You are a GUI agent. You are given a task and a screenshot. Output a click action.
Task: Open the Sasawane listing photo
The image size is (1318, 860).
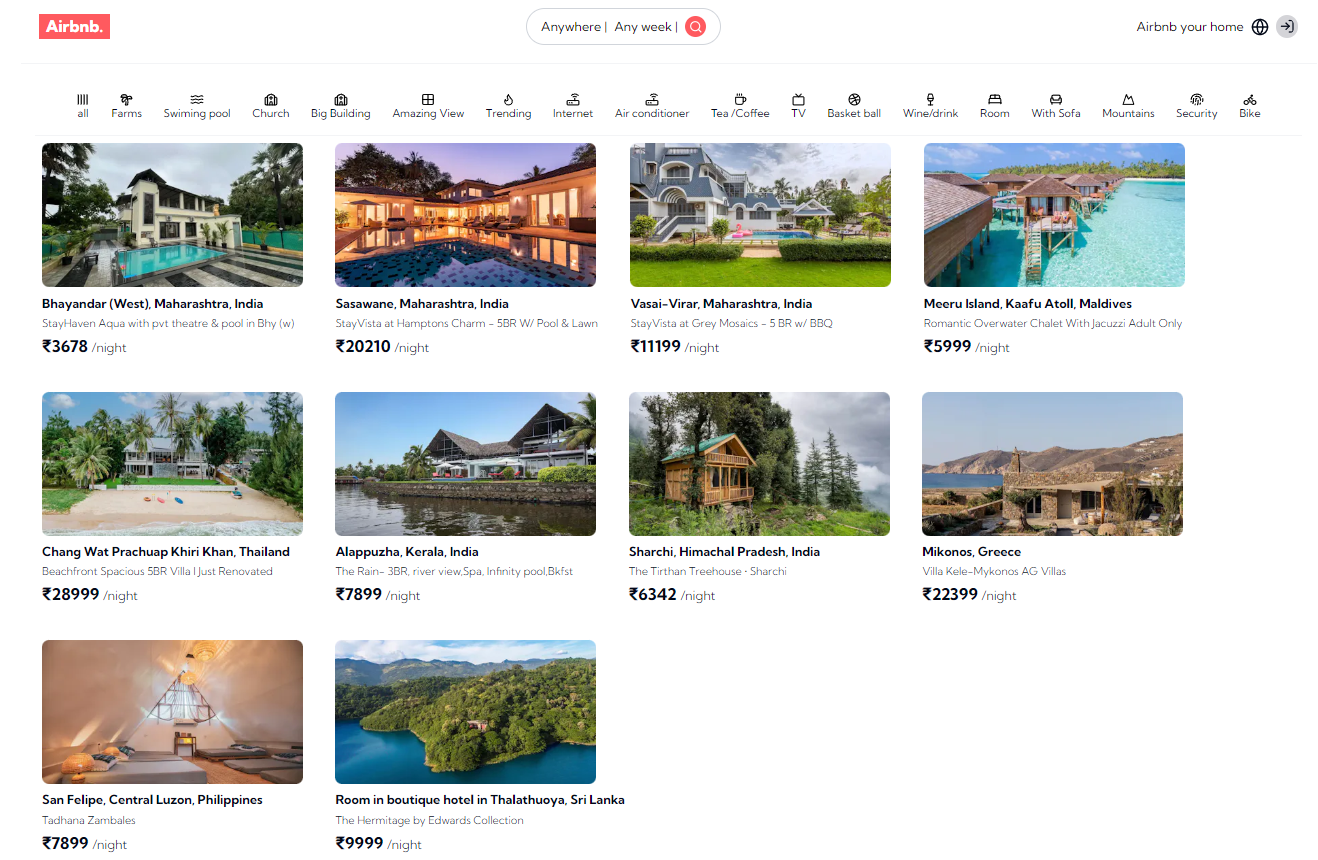[465, 215]
